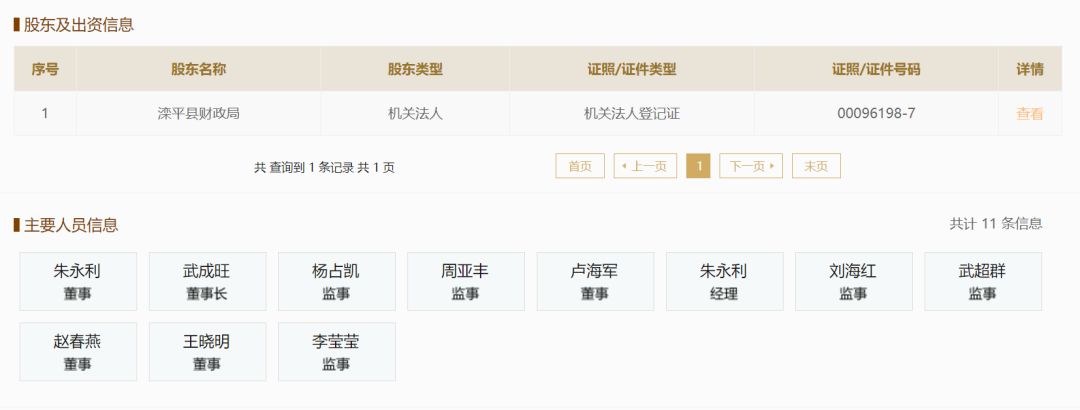Open 李莹莹 监事 card
The image size is (1080, 410).
pos(336,351)
